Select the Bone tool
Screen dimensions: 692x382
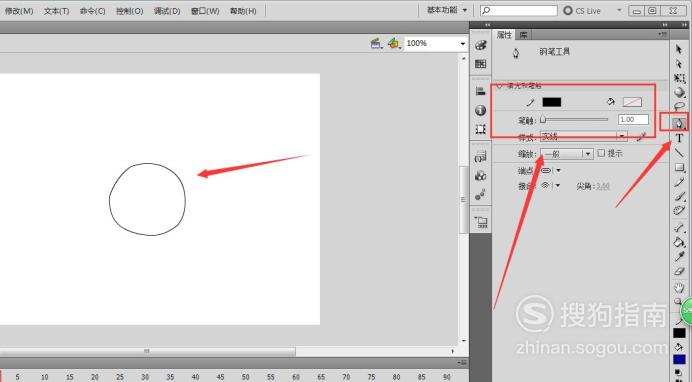679,228
